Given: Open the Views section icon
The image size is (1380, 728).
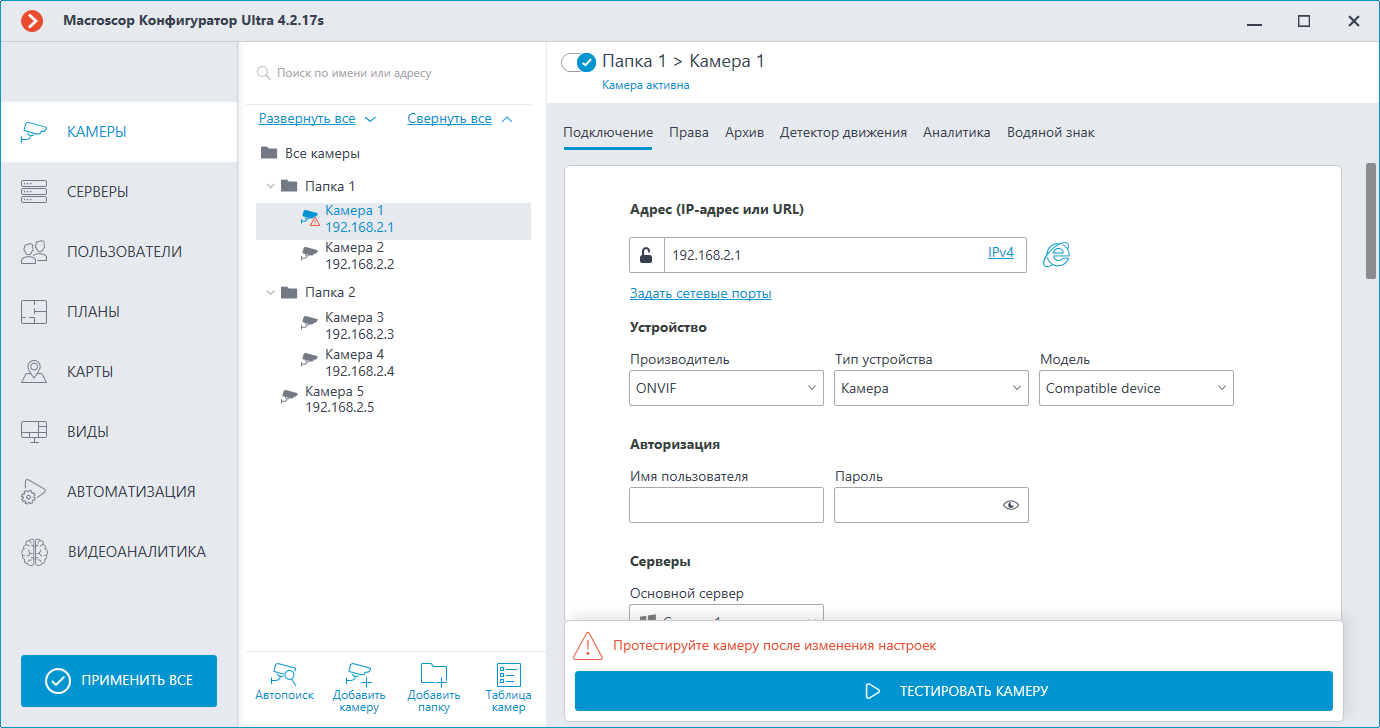Looking at the screenshot, I should pos(34,431).
